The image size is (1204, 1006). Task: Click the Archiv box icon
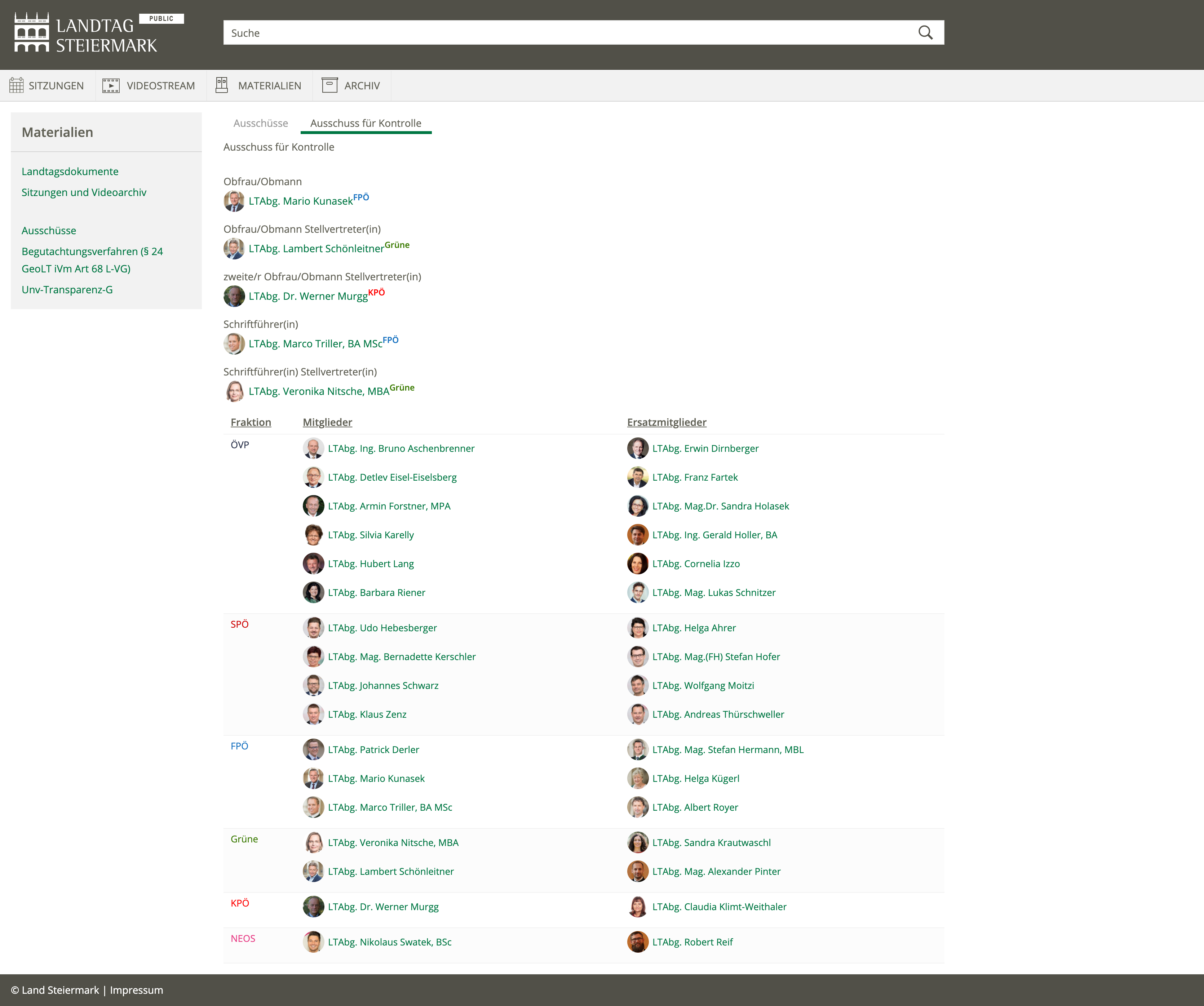point(330,85)
